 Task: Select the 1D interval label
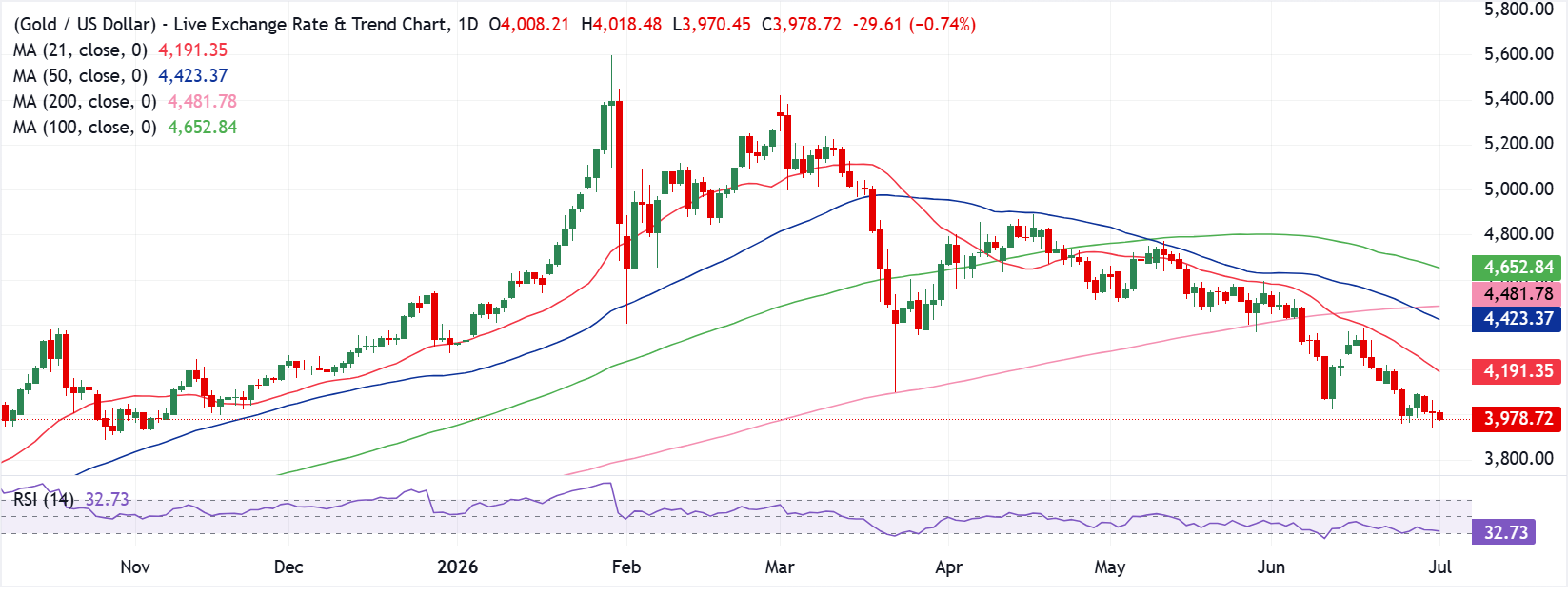tap(467, 24)
